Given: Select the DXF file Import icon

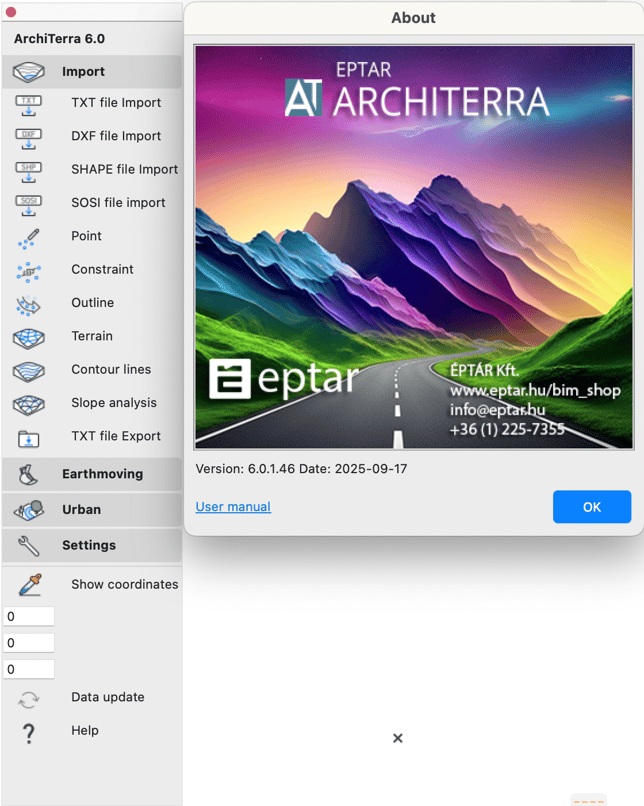Looking at the screenshot, I should tap(29, 136).
